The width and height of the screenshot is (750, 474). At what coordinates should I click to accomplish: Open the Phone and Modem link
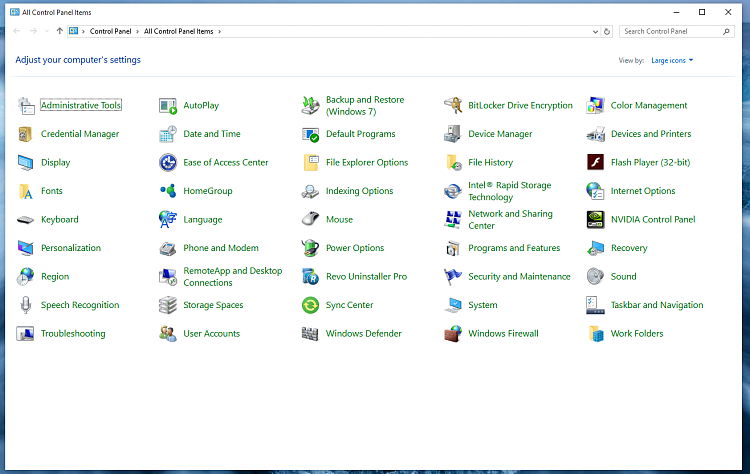221,248
